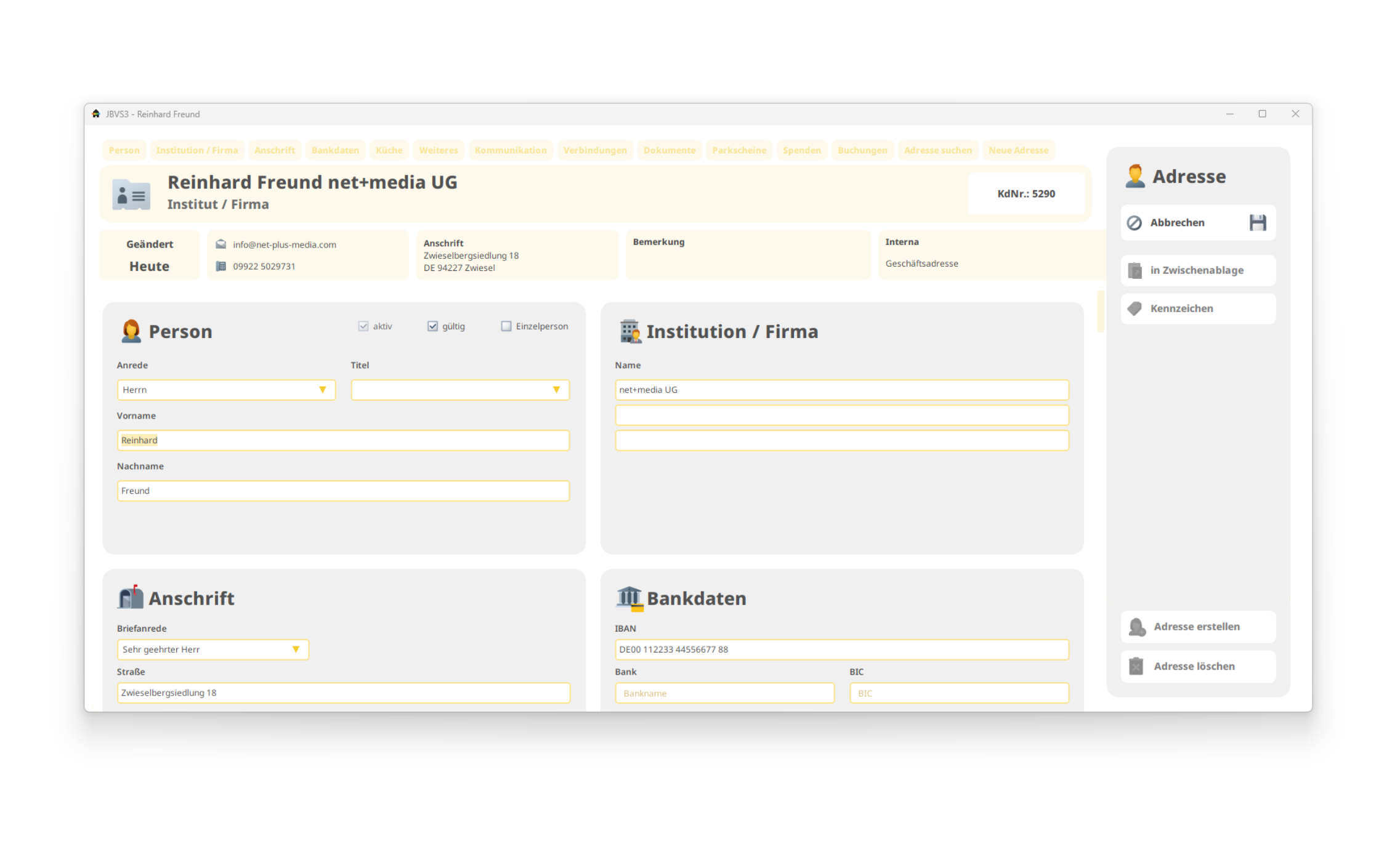Click the phone number icon

221,266
